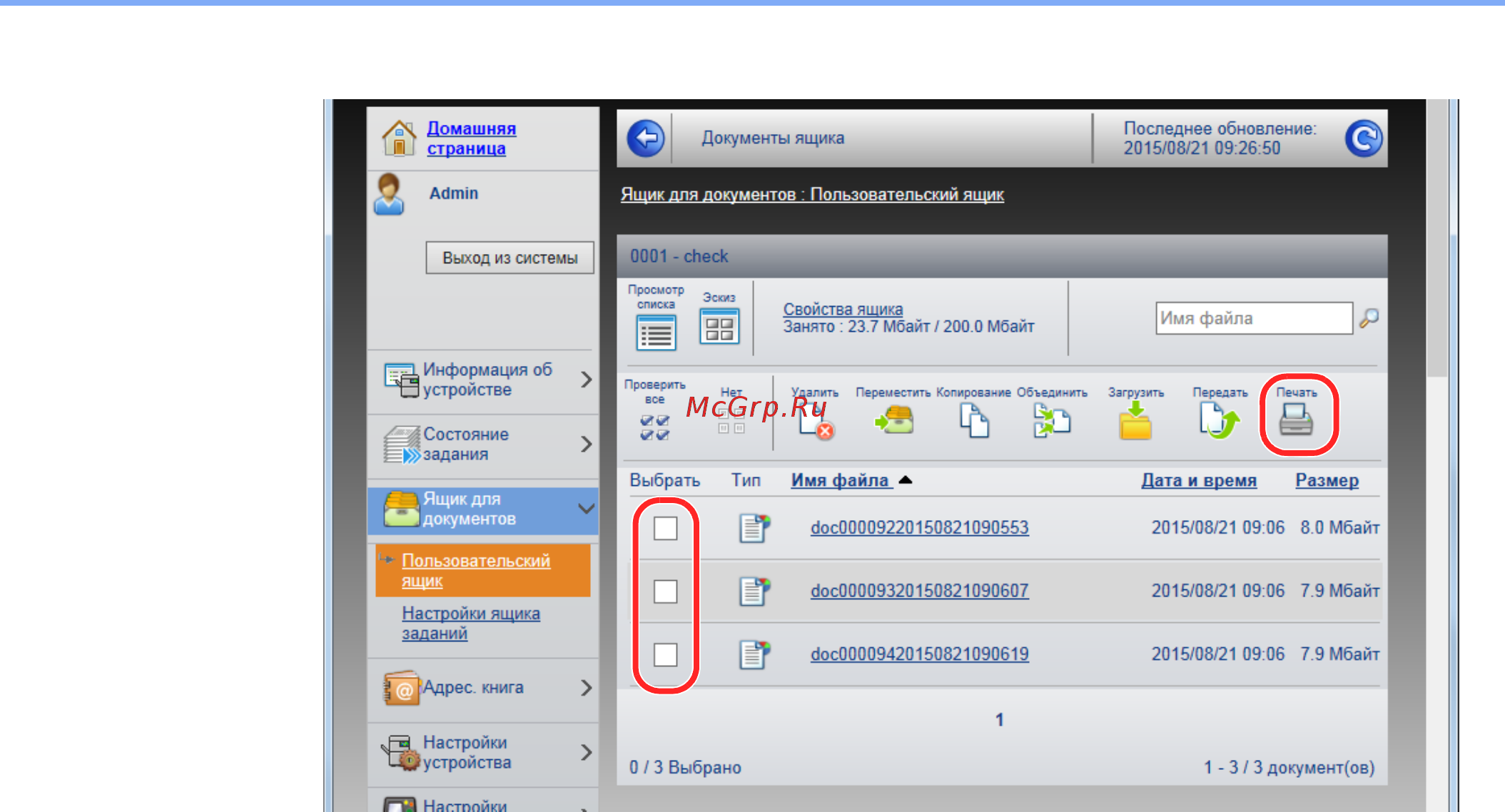Click the 0001 - check box title
Image resolution: width=1505 pixels, height=812 pixels.
point(679,256)
